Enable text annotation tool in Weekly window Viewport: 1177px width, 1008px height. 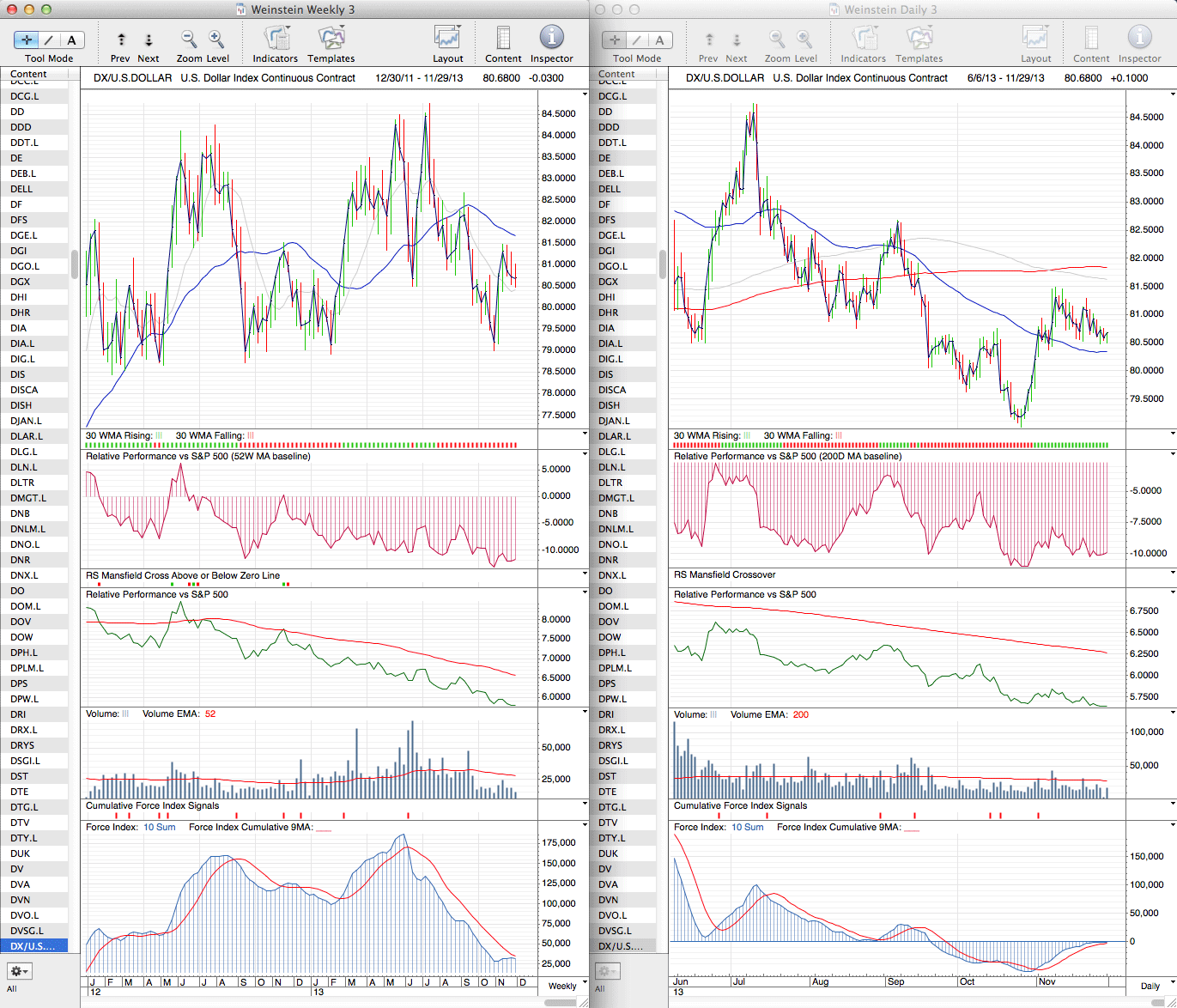point(71,39)
